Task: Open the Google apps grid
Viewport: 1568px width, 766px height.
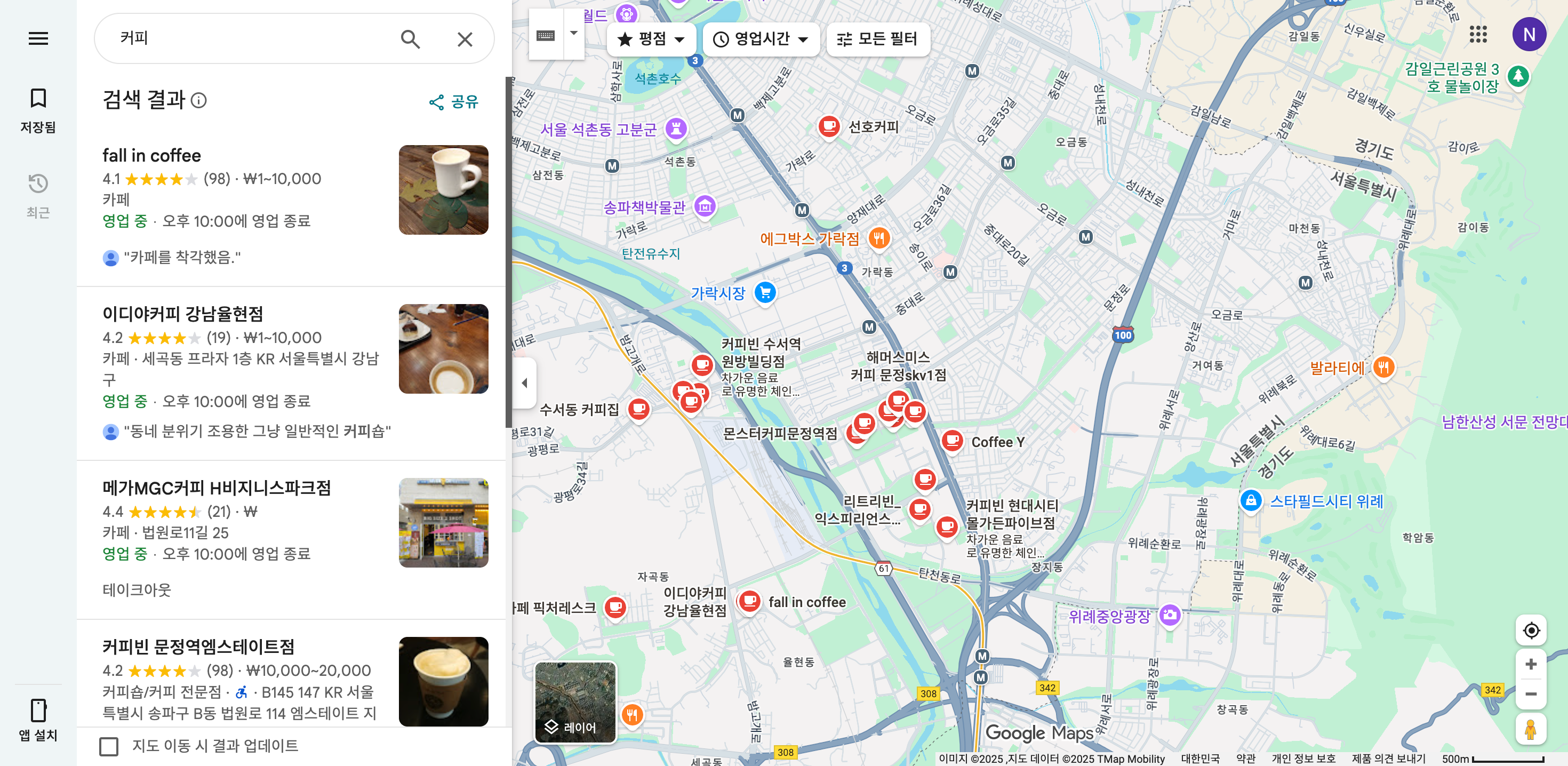Action: click(1478, 35)
